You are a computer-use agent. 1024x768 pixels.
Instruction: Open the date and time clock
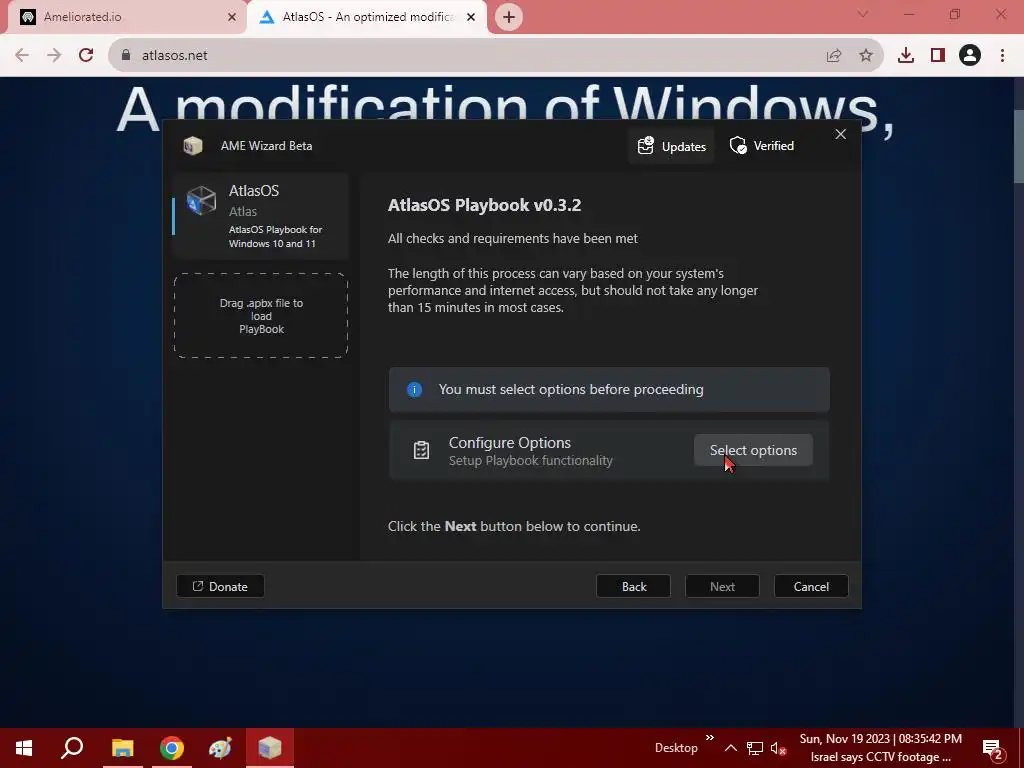[880, 739]
